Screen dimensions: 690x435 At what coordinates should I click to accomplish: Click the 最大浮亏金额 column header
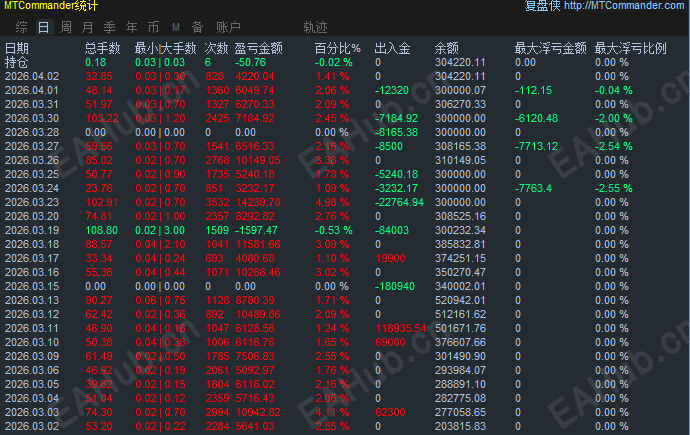pyautogui.click(x=551, y=48)
